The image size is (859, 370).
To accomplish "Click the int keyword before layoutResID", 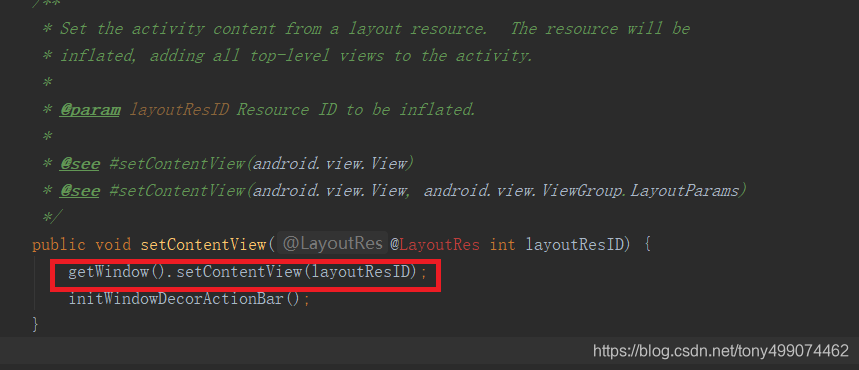I will point(502,244).
